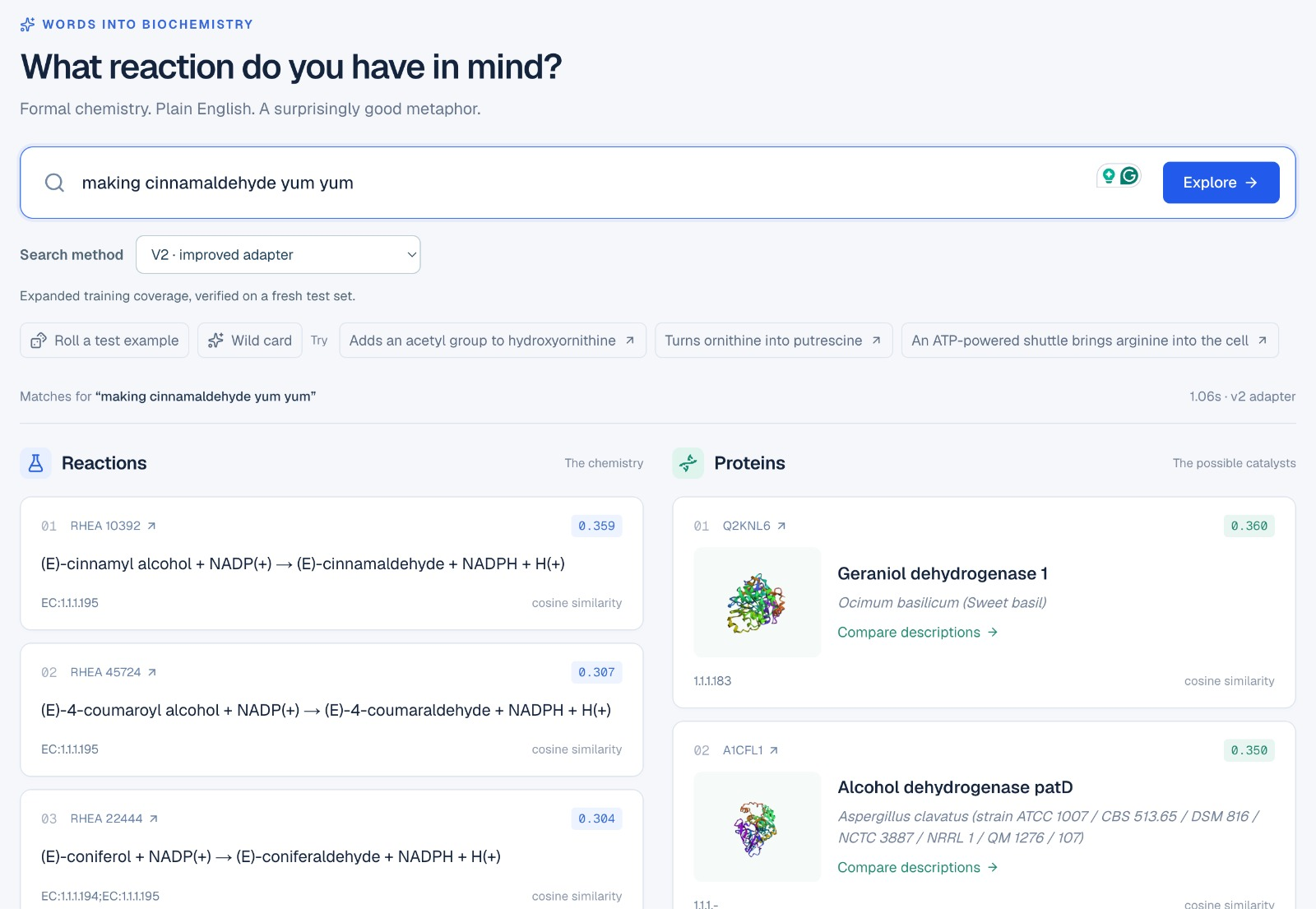Image resolution: width=1316 pixels, height=909 pixels.
Task: Open A1CFL1 external link arrow icon
Action: [774, 750]
